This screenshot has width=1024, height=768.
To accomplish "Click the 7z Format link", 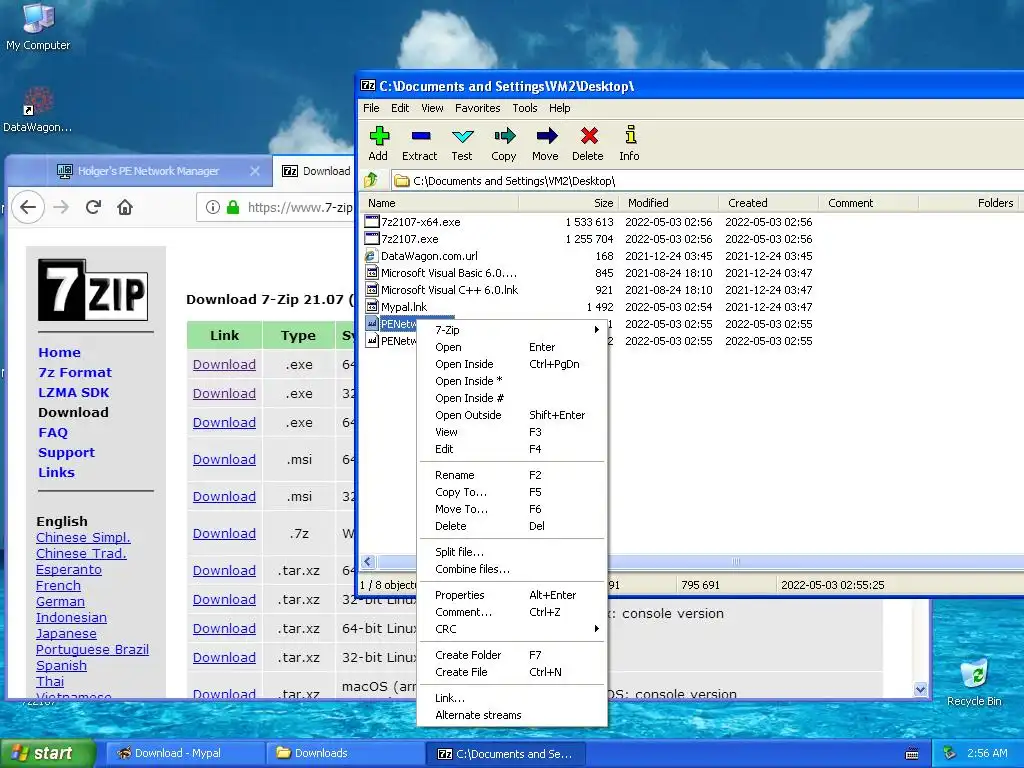I will (x=75, y=372).
